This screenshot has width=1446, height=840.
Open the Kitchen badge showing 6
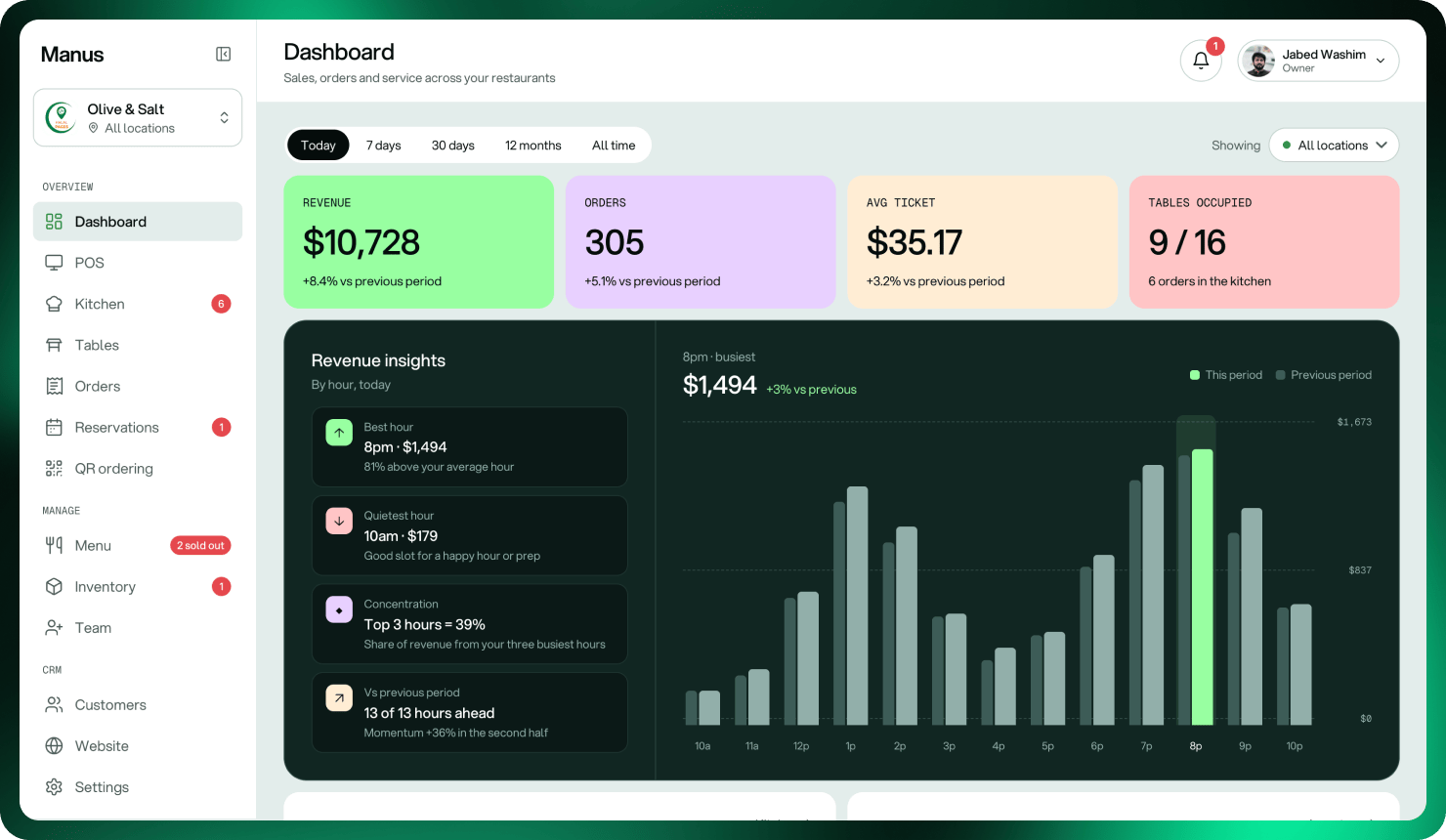(221, 304)
